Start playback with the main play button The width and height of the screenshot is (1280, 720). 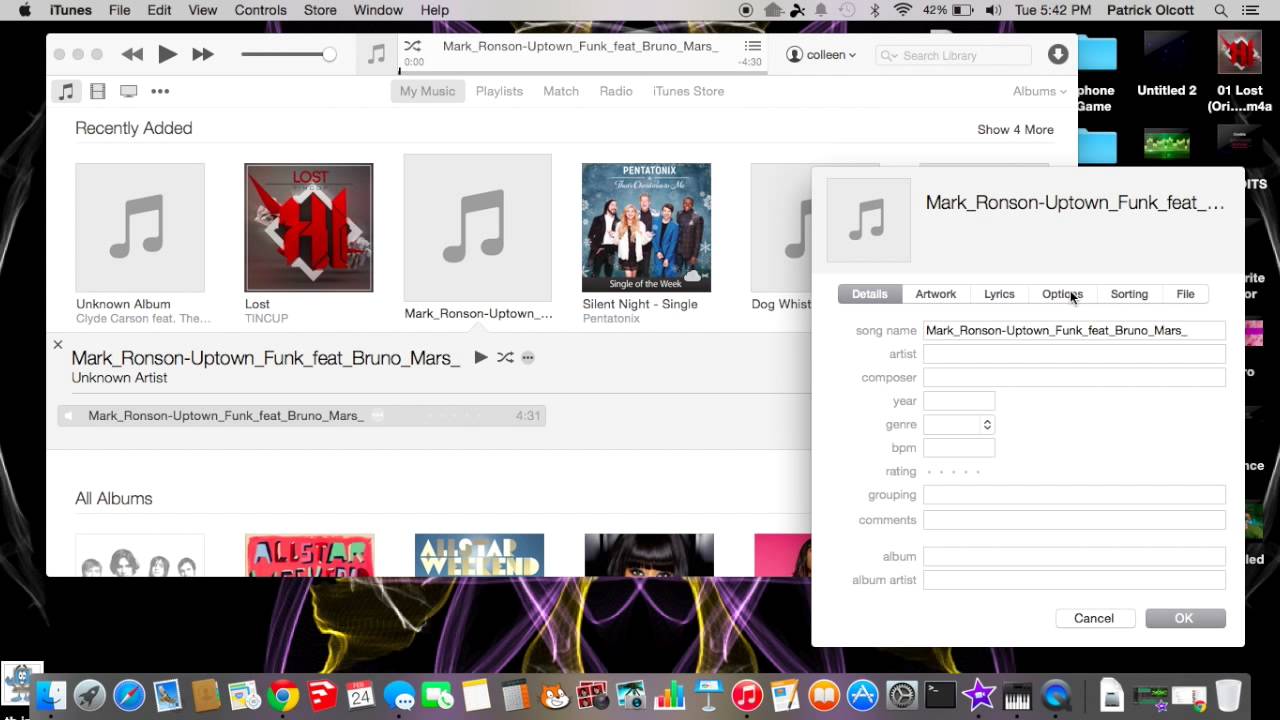168,55
